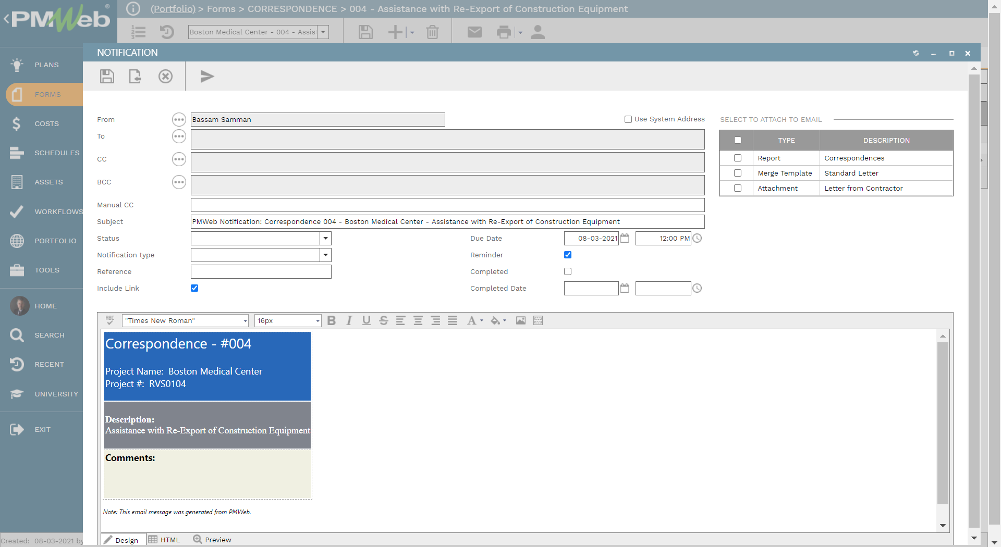Open the Workflows sidebar menu
The height and width of the screenshot is (549, 1002).
click(x=42, y=212)
